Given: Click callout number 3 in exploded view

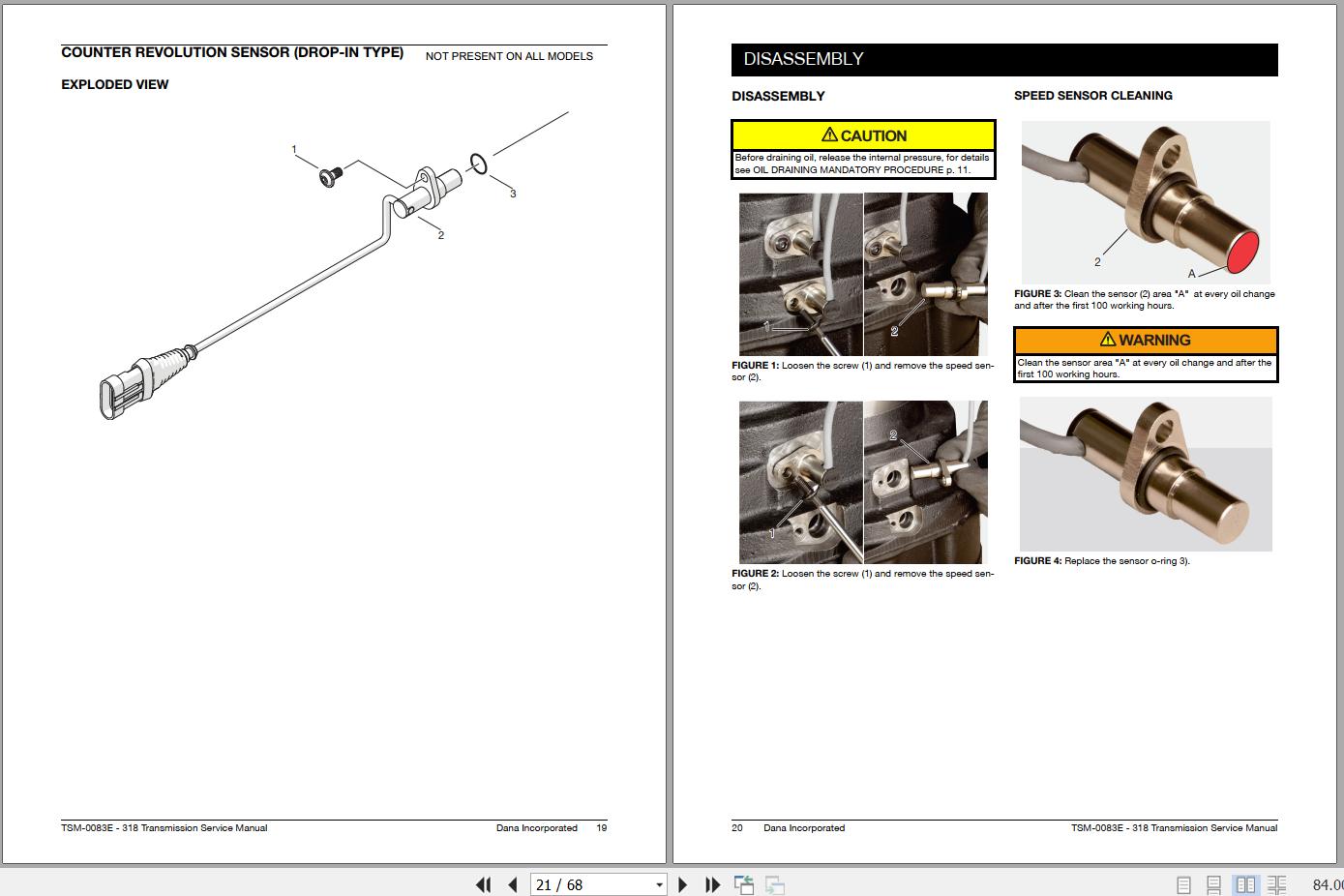Looking at the screenshot, I should [513, 194].
